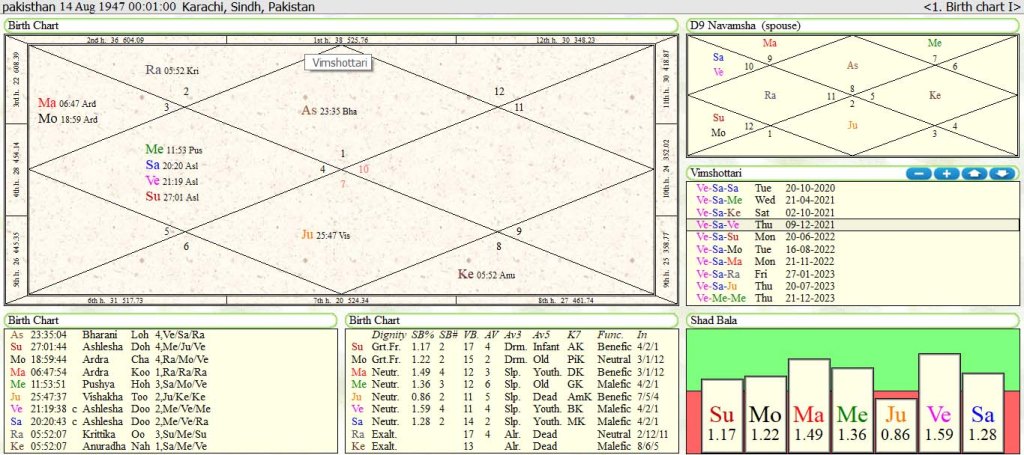
Task: Select Jupiter 'Ju 25:47 Vis' in birth chart
Action: (324, 234)
